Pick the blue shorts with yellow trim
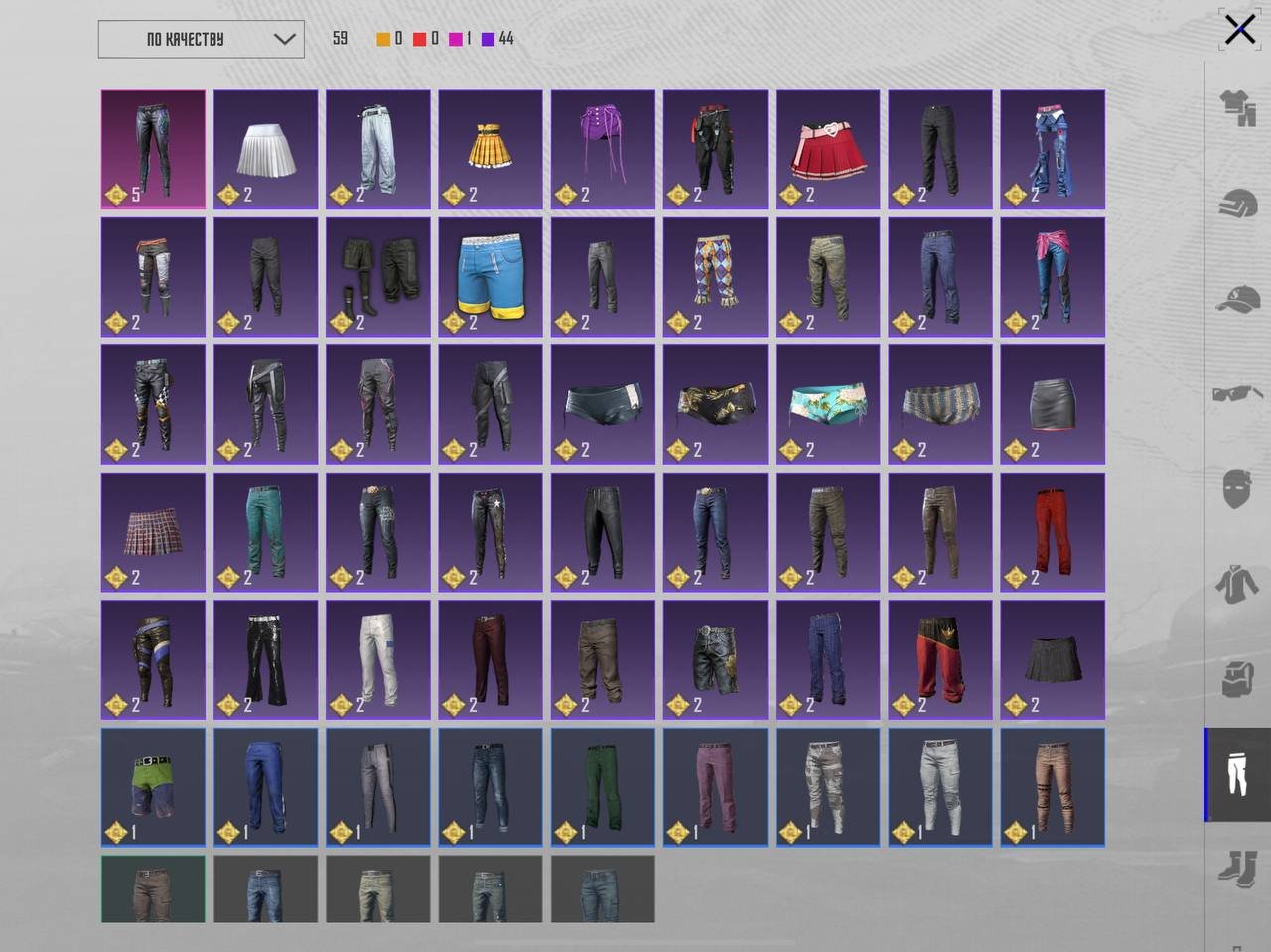Image resolution: width=1271 pixels, height=952 pixels. 491,277
